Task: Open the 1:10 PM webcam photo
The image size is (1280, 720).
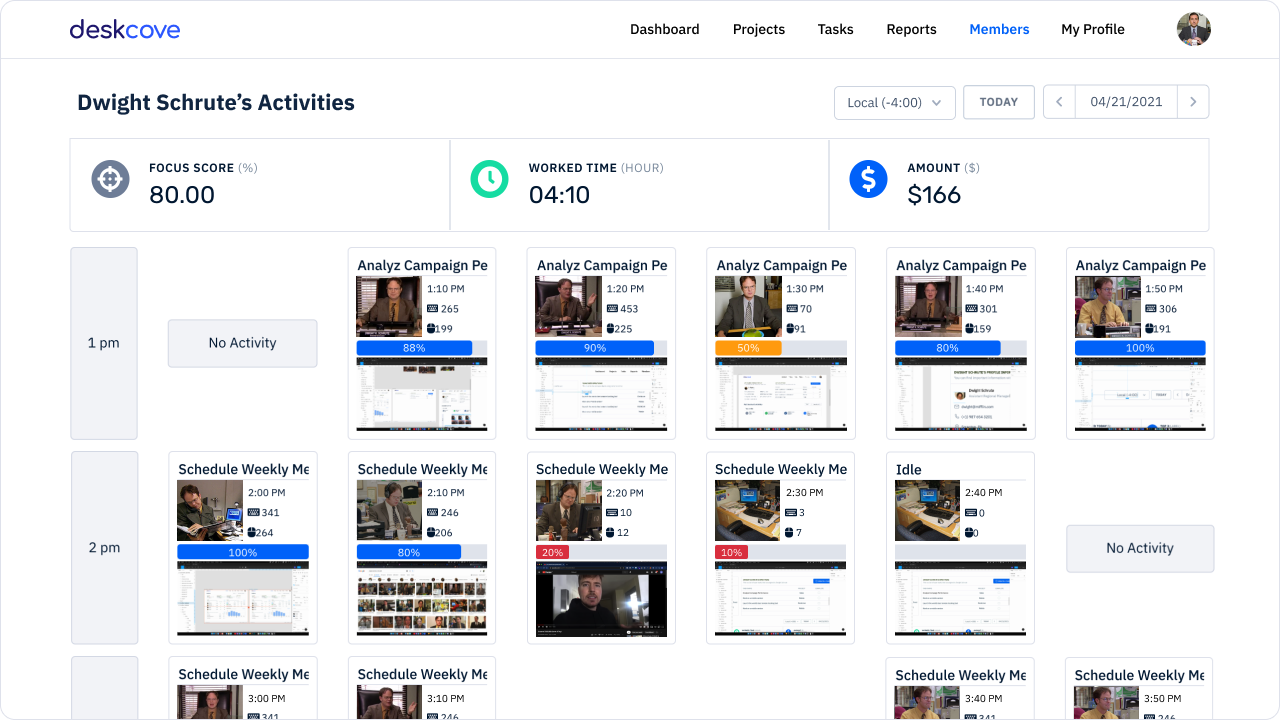Action: [389, 306]
